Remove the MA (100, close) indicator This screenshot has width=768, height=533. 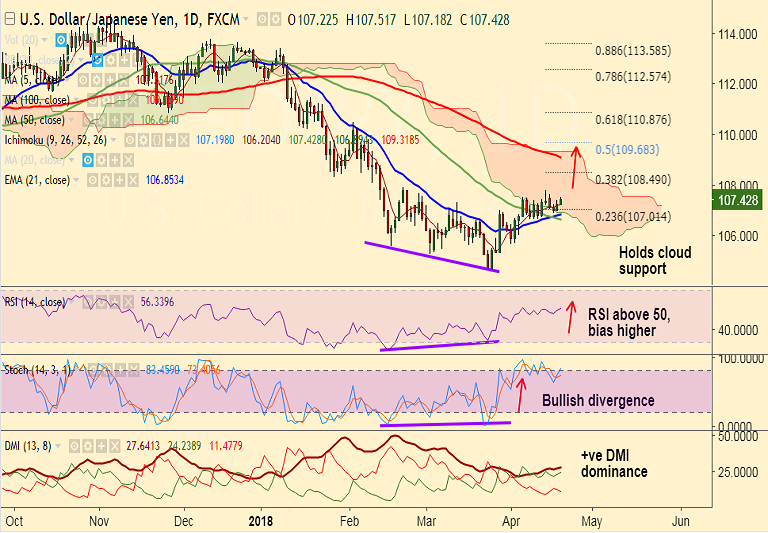pos(133,100)
